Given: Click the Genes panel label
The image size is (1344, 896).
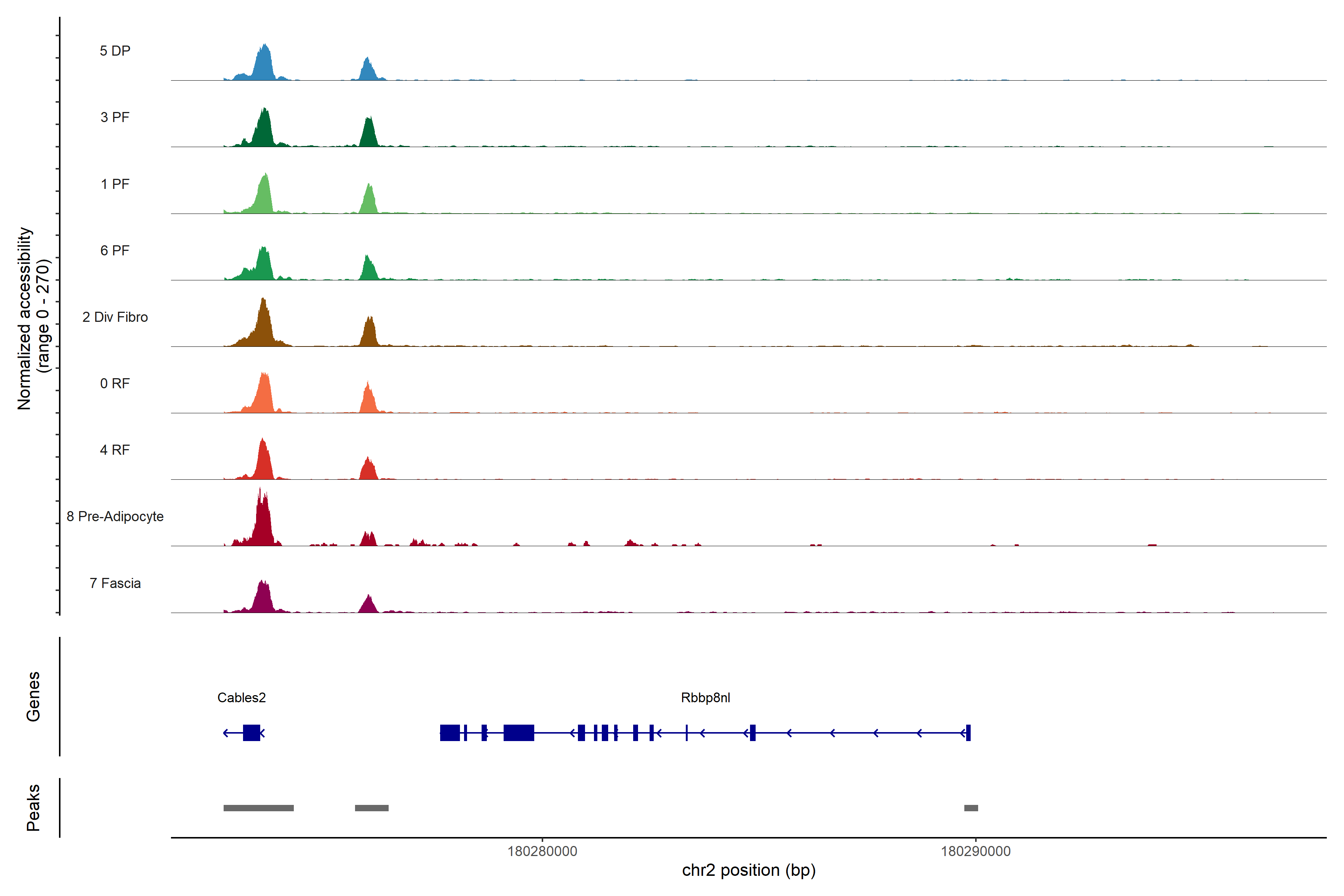Looking at the screenshot, I should pos(33,697).
